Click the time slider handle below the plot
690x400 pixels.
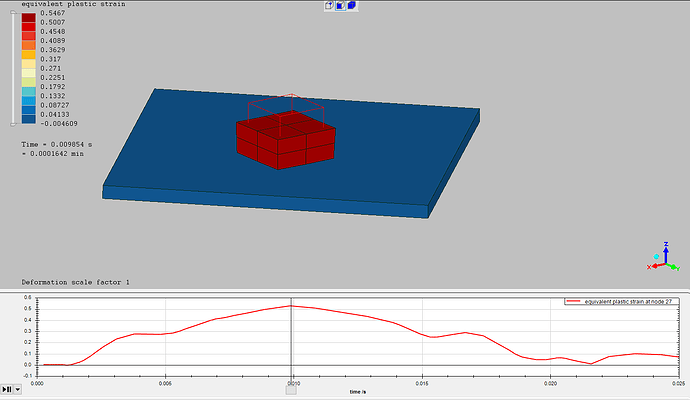[291, 390]
